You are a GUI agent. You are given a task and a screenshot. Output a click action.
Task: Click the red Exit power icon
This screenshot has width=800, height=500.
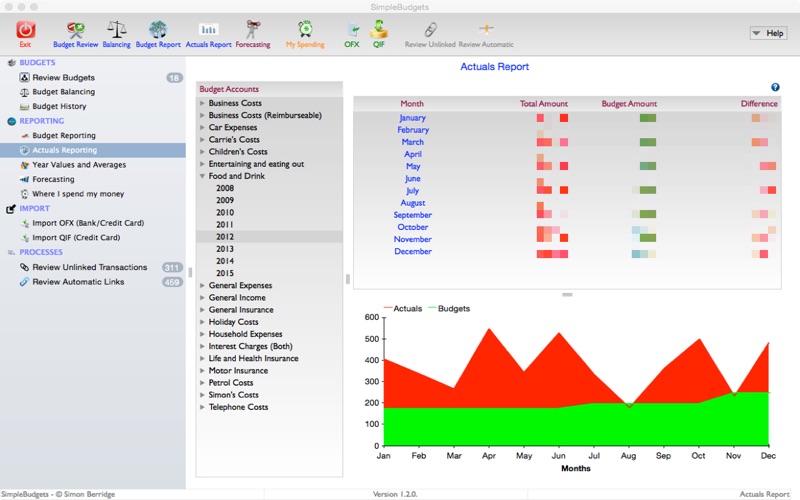(25, 31)
